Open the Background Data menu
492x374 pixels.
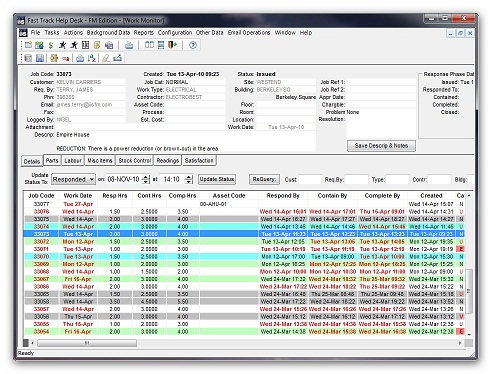coord(108,33)
